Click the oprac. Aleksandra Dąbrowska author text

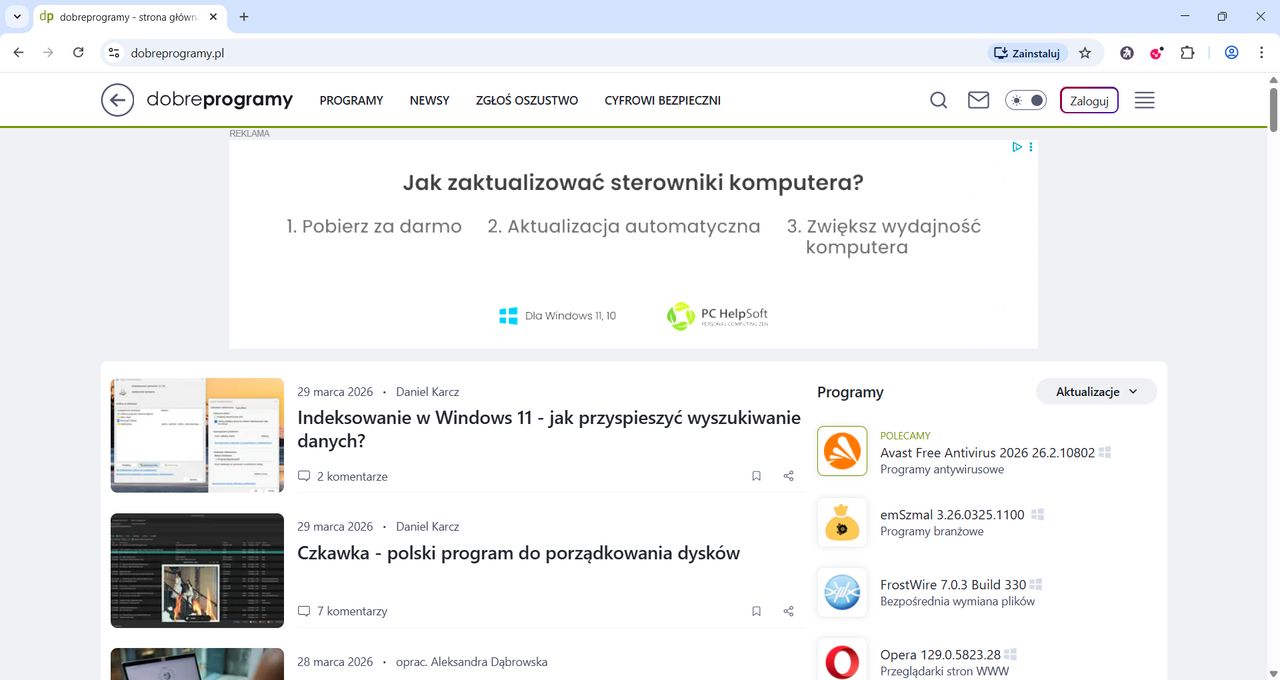click(x=472, y=662)
